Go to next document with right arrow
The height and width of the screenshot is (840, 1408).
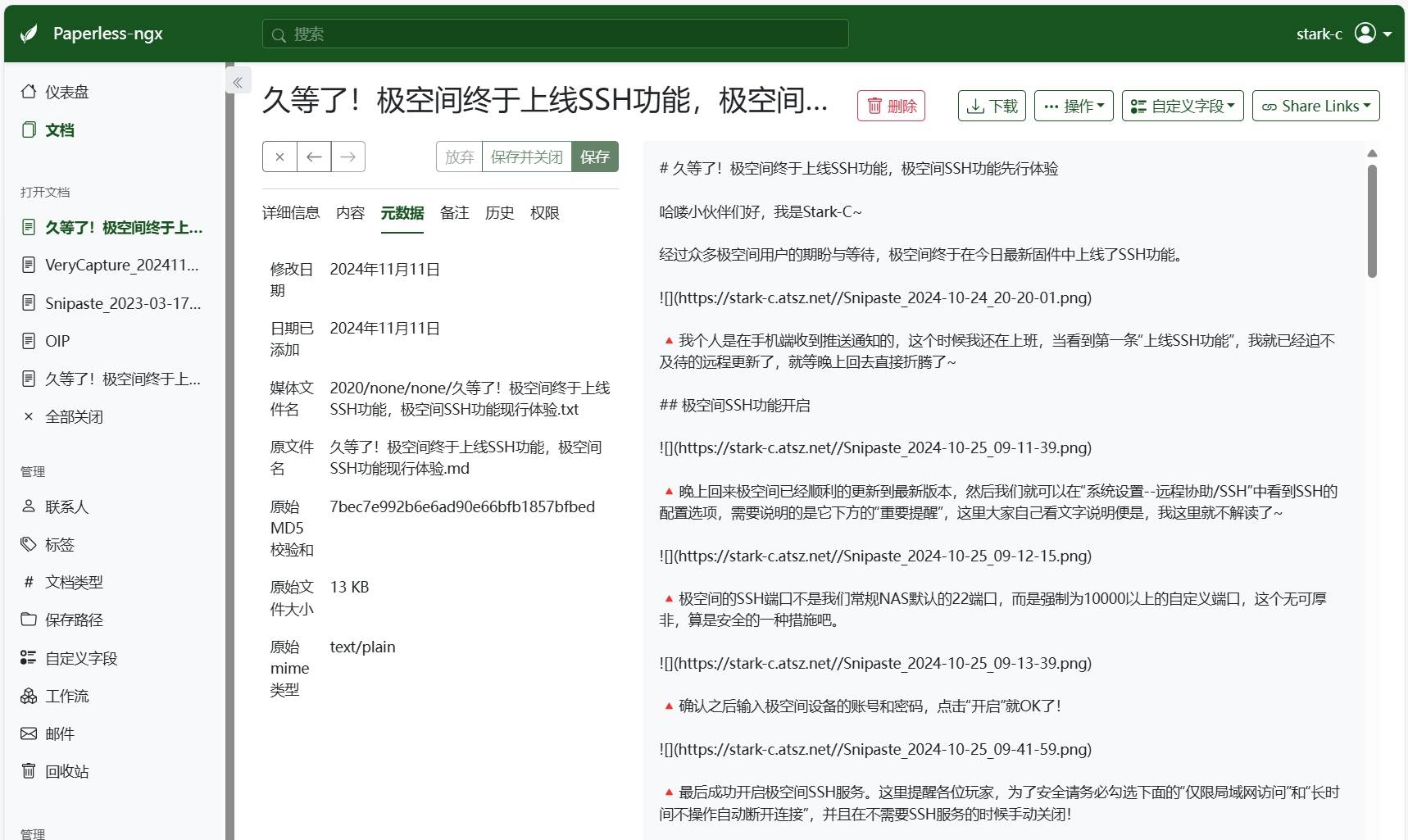pos(348,157)
